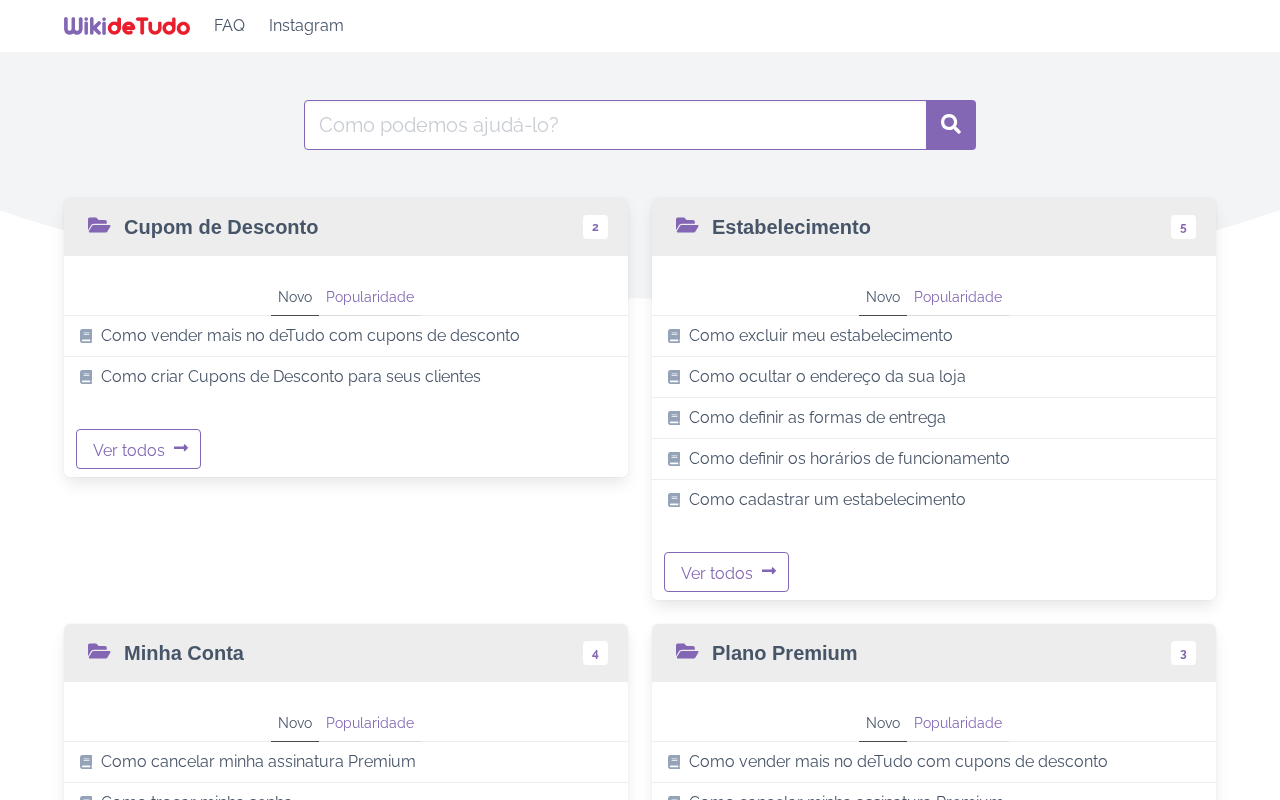Open the Instagram navigation link
This screenshot has height=800, width=1280.
(306, 26)
